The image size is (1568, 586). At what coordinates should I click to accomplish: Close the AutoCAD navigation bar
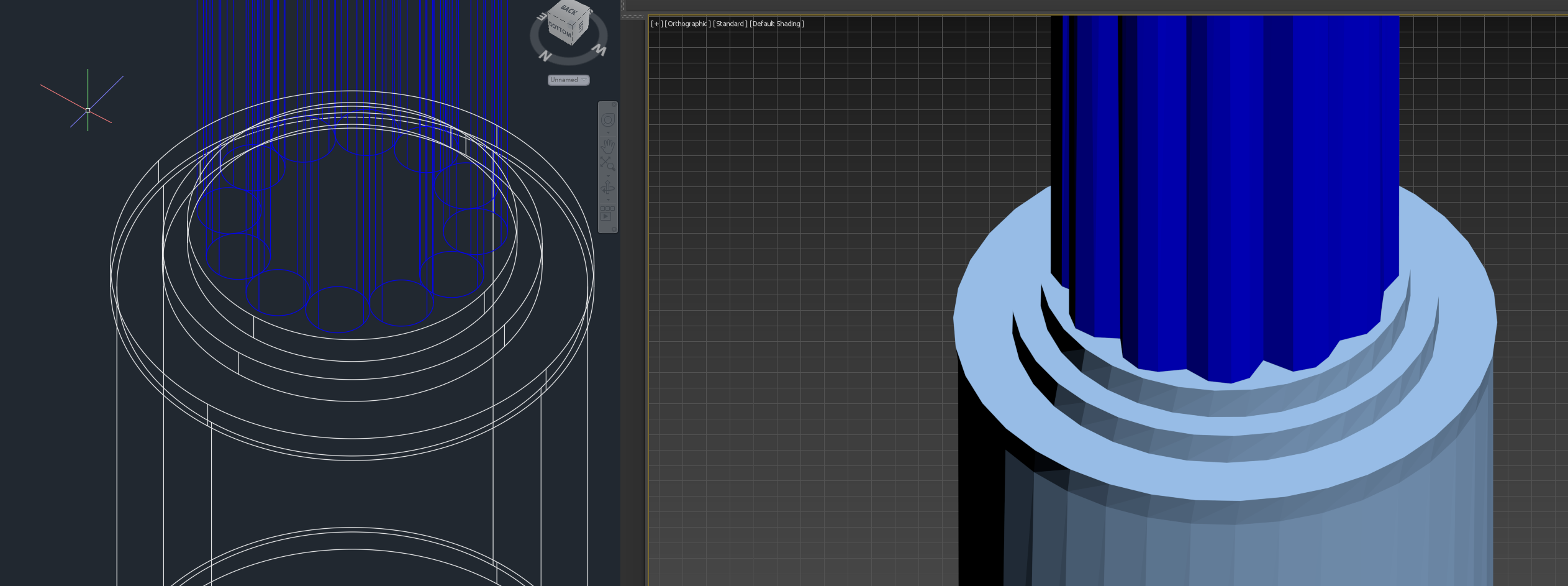tap(614, 104)
